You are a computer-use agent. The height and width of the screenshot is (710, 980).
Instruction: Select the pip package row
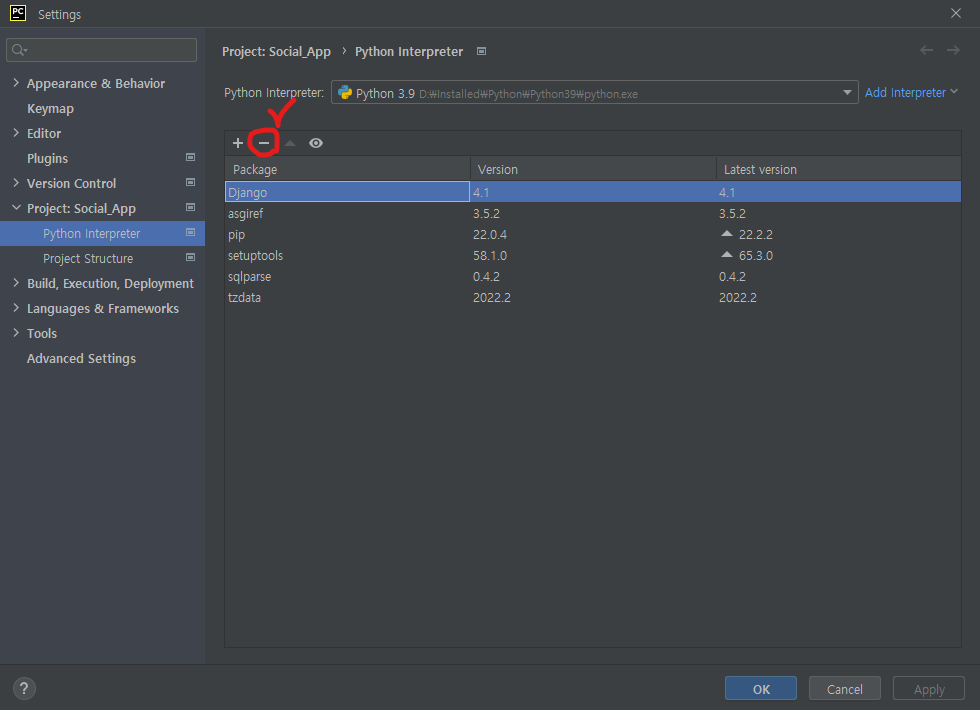click(592, 234)
